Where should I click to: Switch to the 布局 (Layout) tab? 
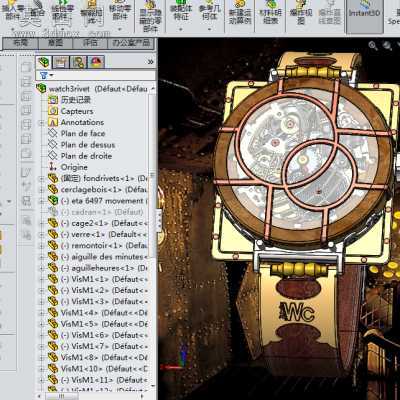click(20, 43)
